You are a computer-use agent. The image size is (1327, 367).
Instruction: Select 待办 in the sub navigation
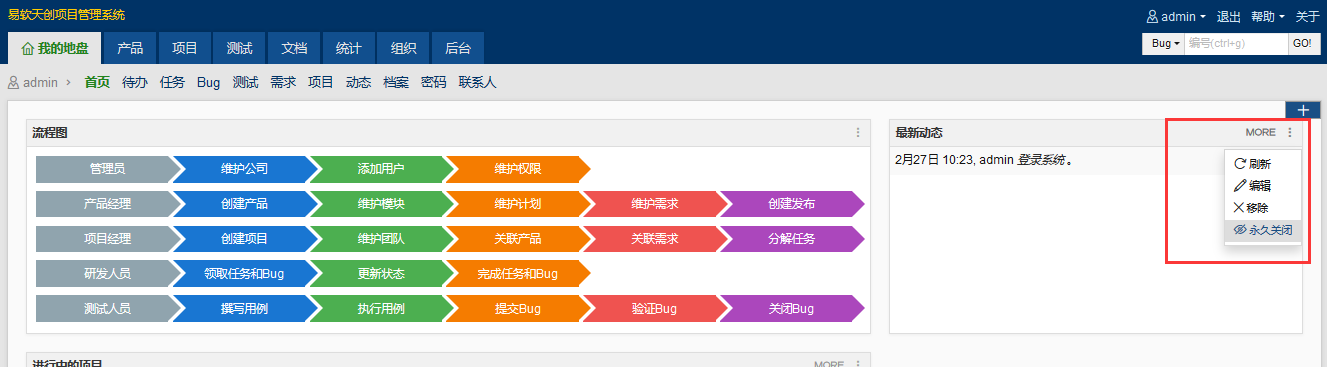pyautogui.click(x=135, y=82)
